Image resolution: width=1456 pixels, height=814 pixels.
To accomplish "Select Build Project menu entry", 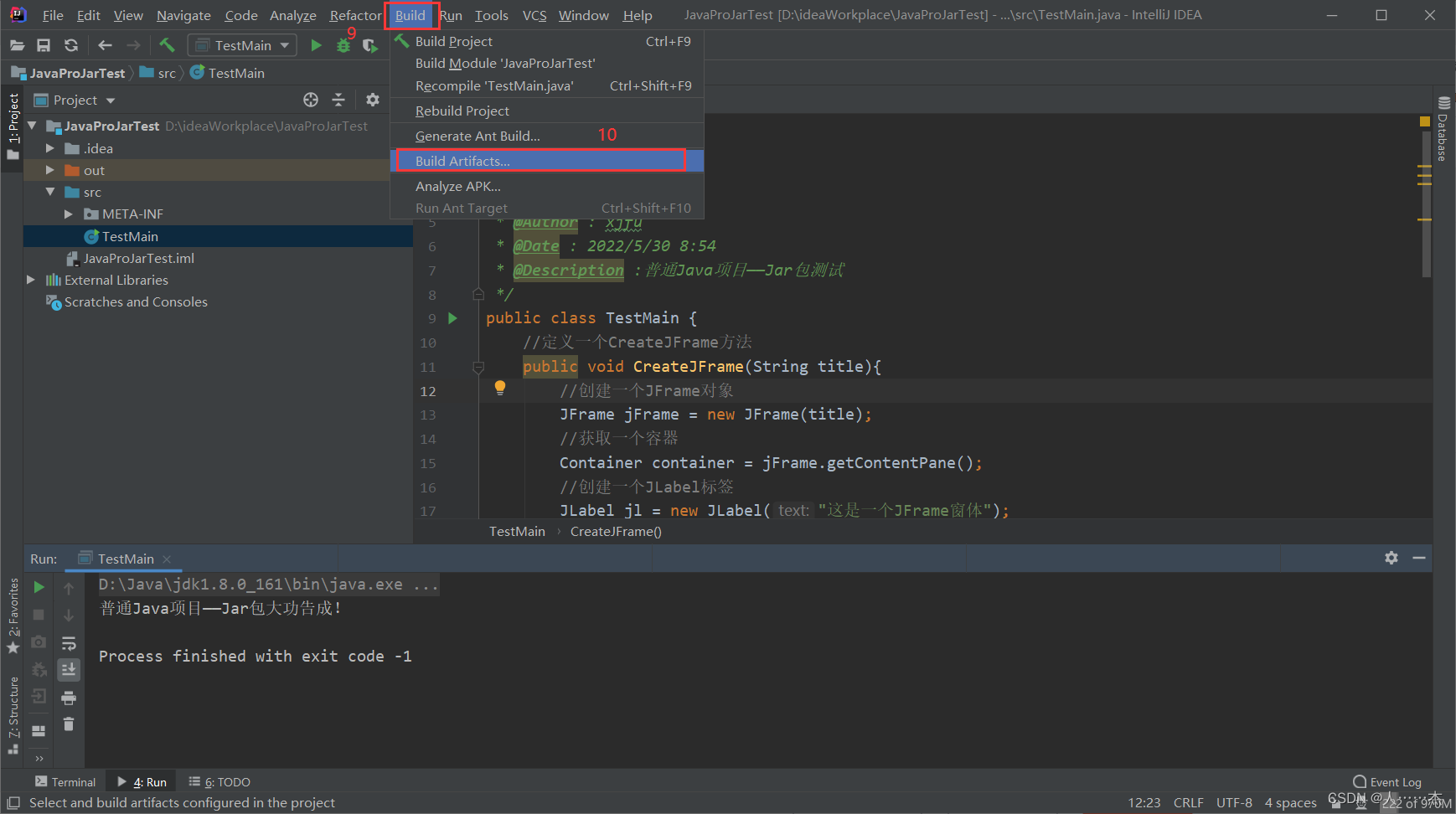I will [x=547, y=41].
